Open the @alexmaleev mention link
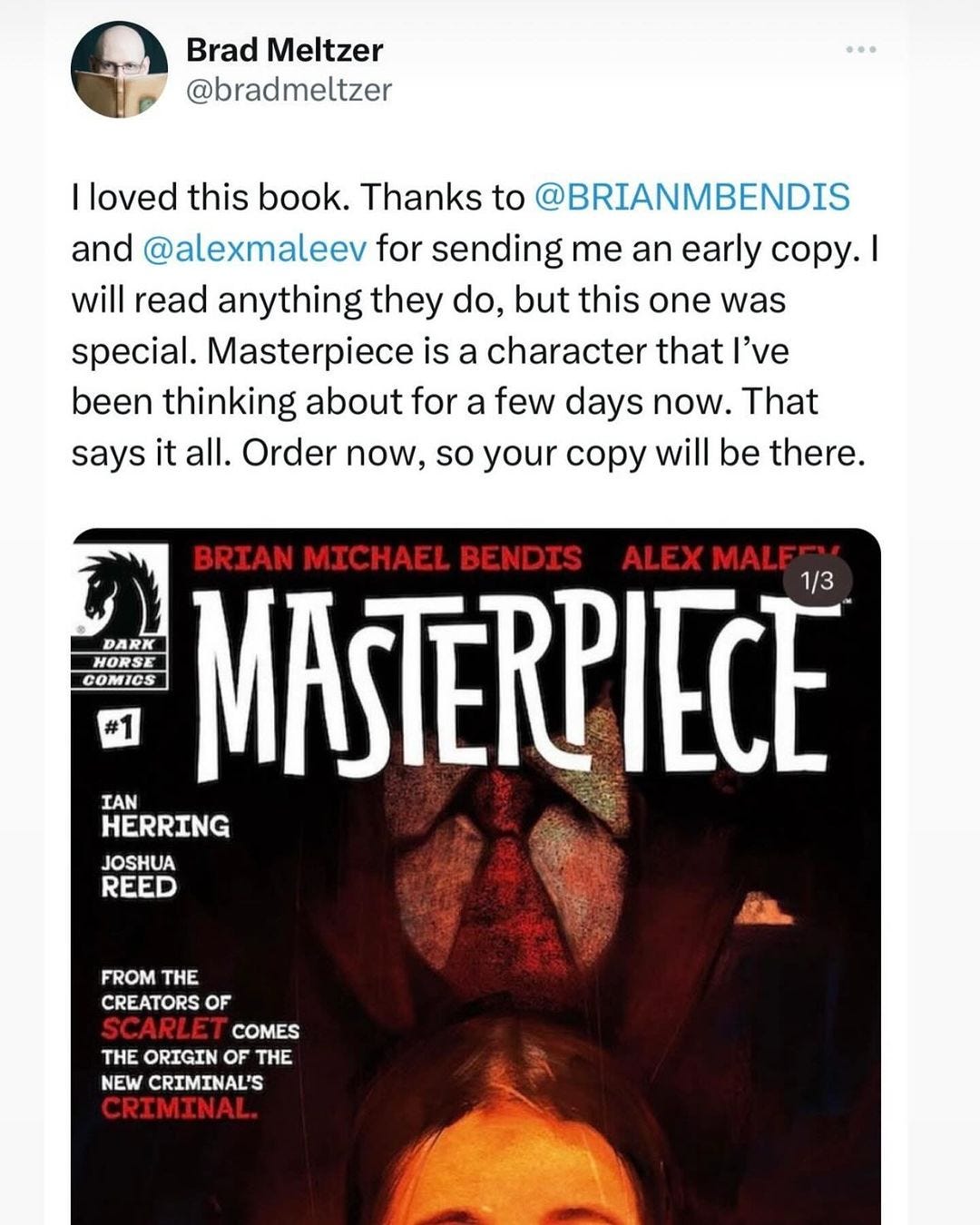 pos(255,248)
